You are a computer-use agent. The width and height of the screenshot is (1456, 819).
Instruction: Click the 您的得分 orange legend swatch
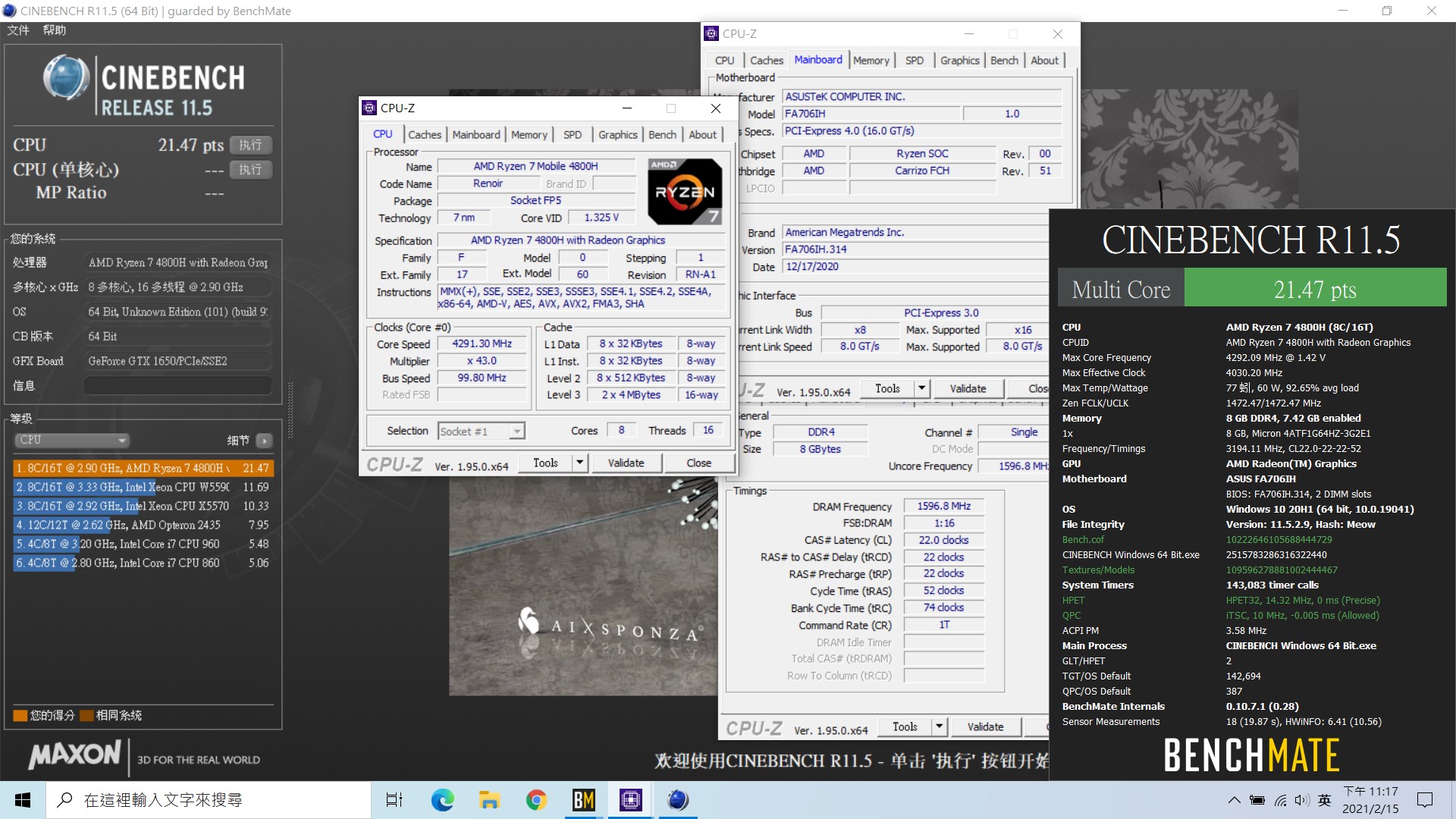20,715
